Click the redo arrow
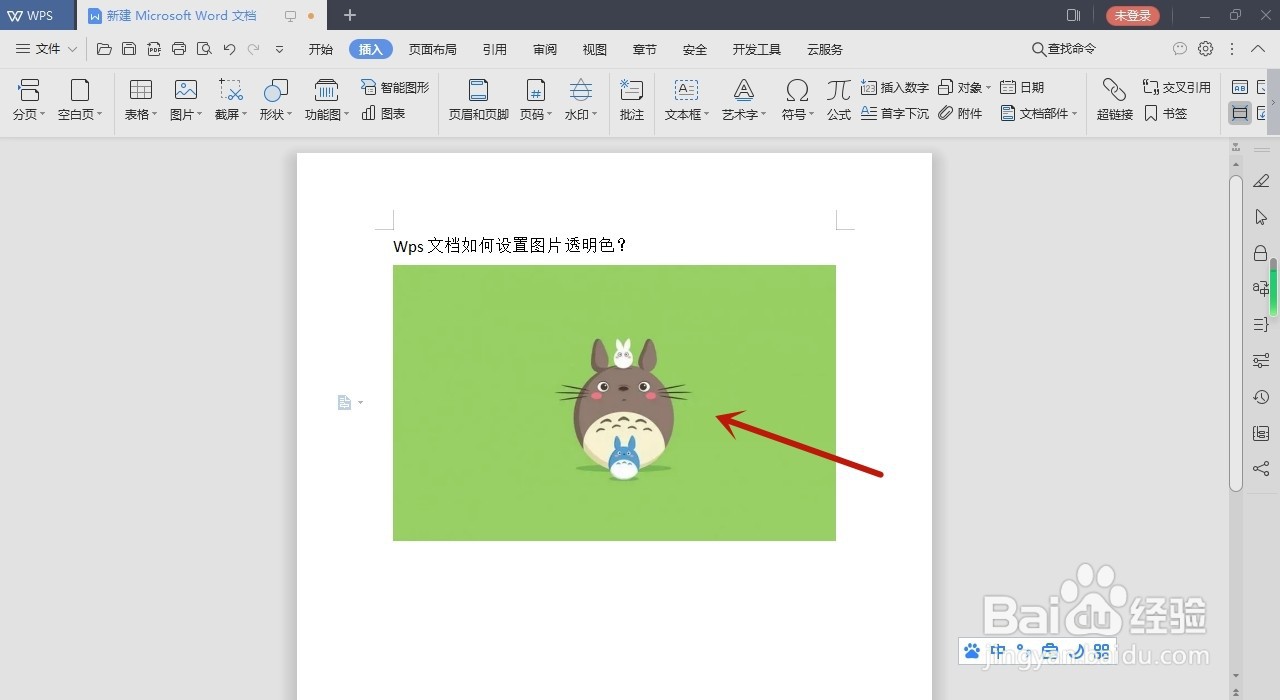Viewport: 1280px width, 700px height. click(x=254, y=49)
